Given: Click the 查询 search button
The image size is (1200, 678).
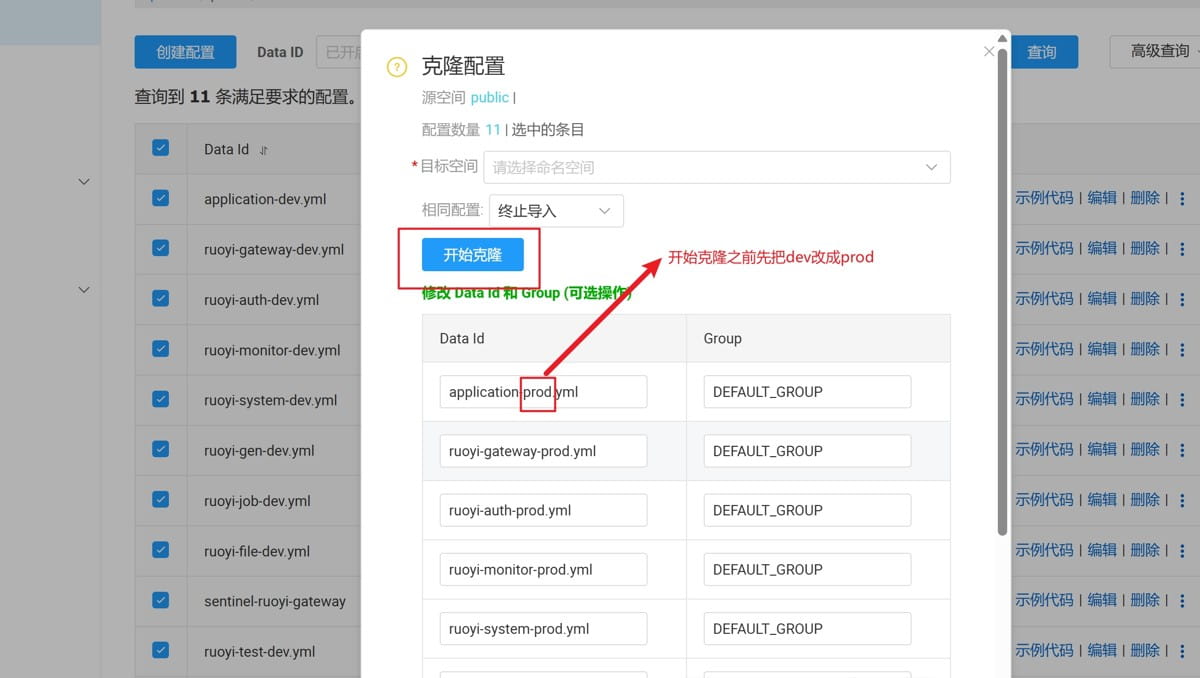Looking at the screenshot, I should point(1042,52).
